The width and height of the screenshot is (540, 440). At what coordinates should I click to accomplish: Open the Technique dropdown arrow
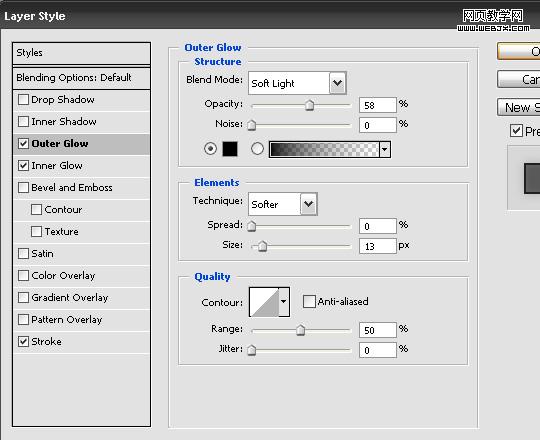pos(309,204)
